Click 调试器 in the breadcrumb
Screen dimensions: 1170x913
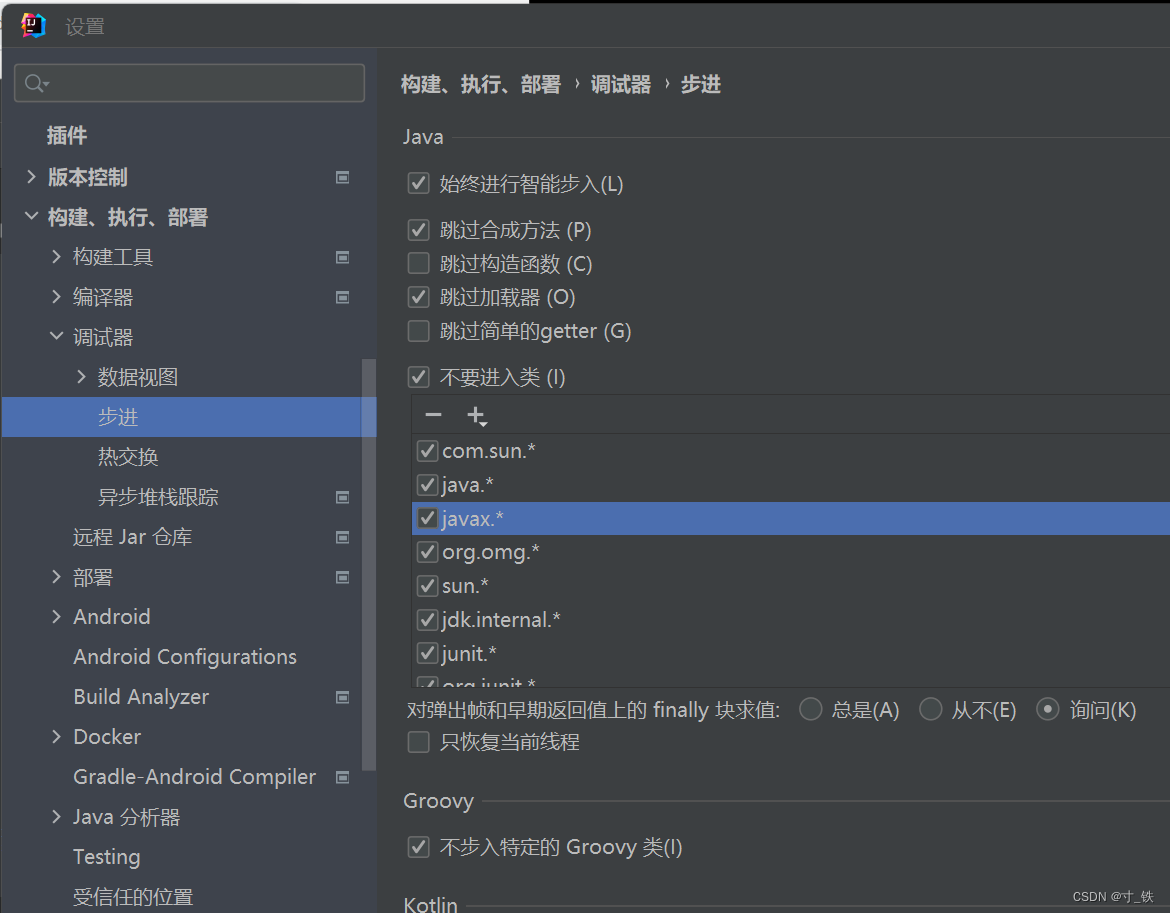point(621,84)
